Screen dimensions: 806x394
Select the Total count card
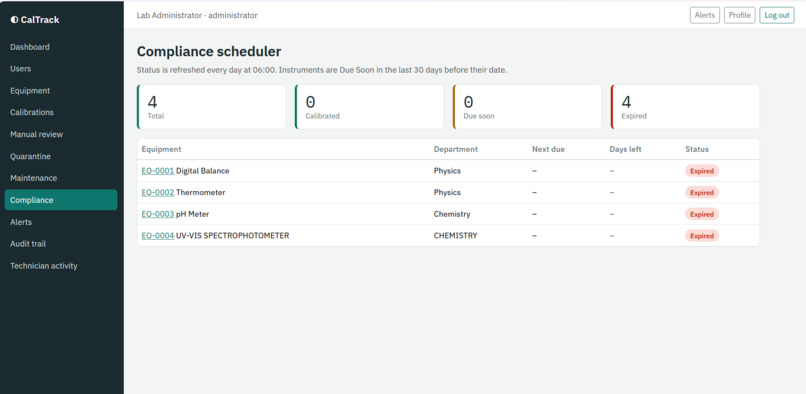211,106
